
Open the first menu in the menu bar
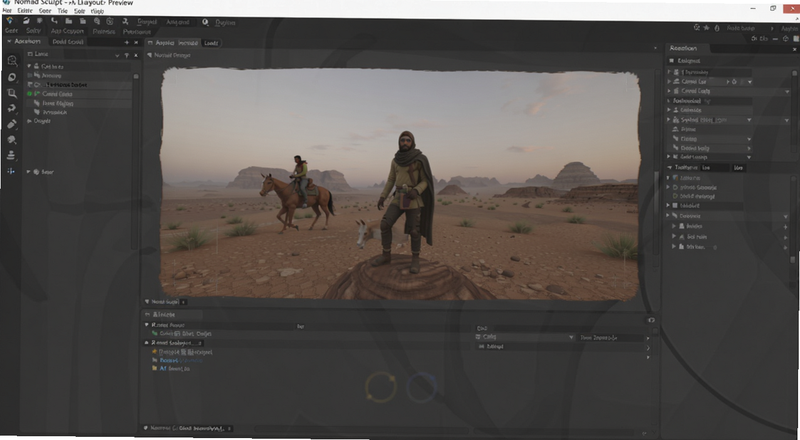pyautogui.click(x=7, y=10)
